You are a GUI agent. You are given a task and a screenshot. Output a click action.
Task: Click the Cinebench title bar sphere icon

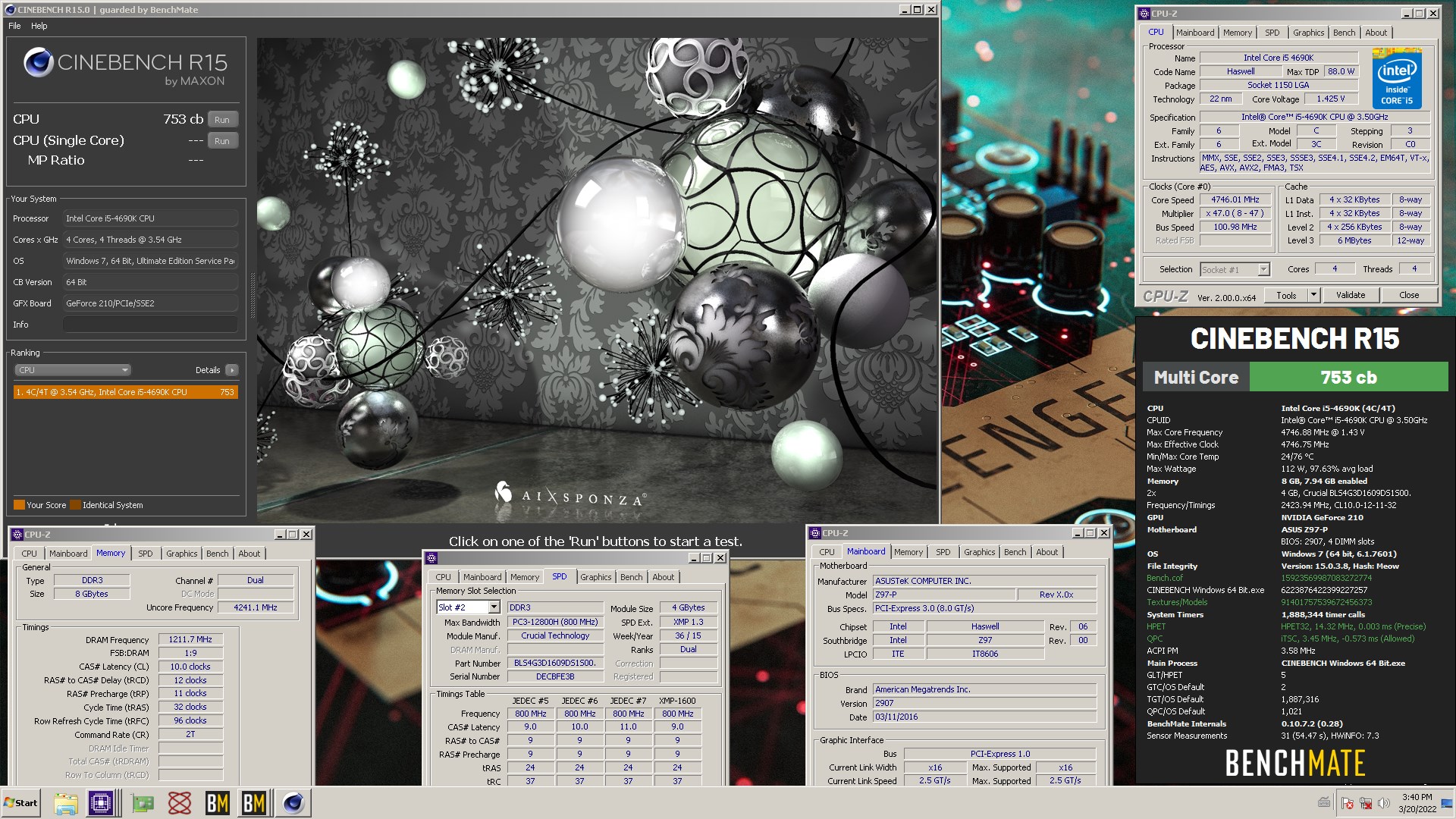point(10,10)
